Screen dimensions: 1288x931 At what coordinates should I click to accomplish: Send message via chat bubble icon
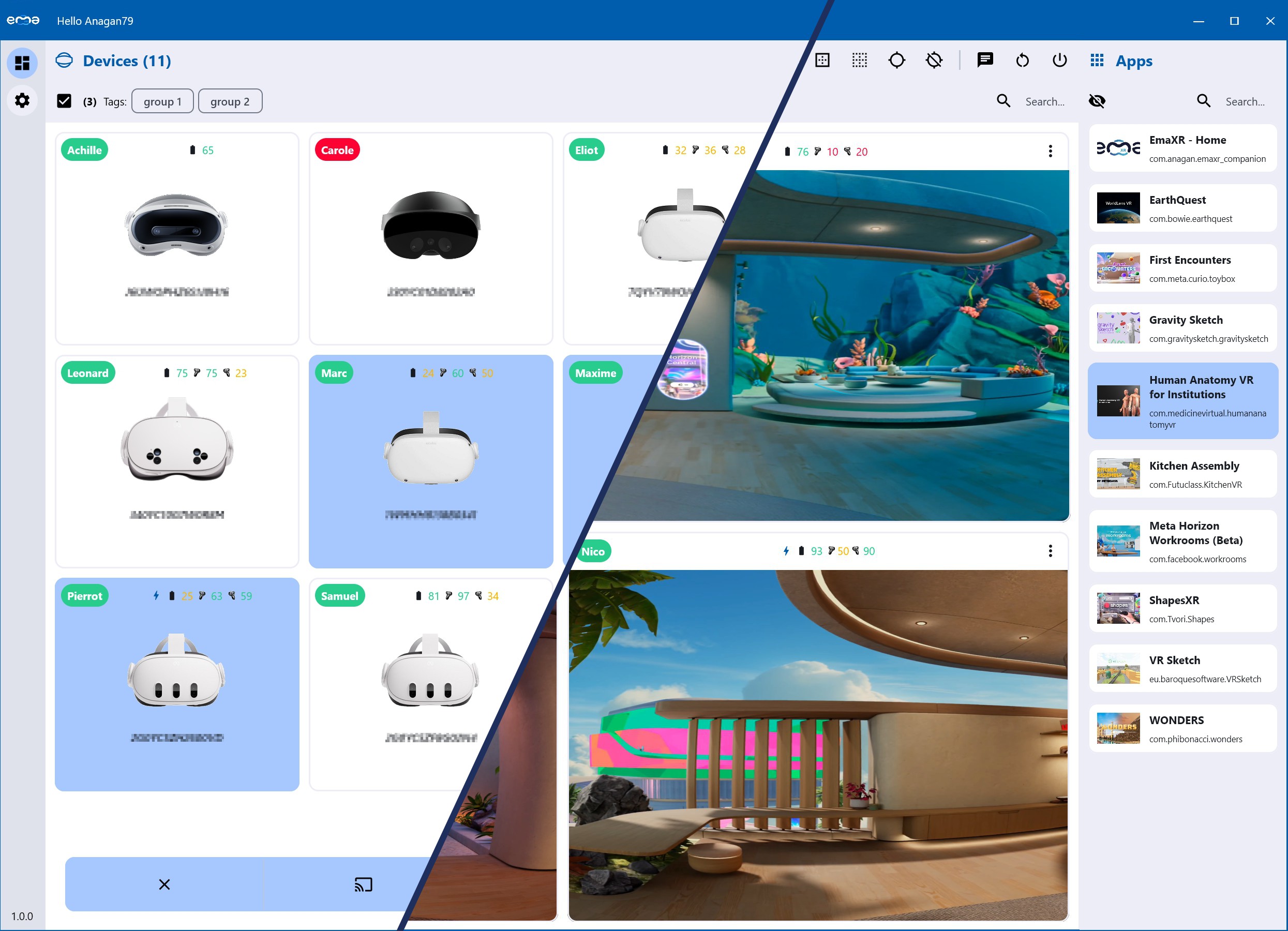[x=985, y=59]
